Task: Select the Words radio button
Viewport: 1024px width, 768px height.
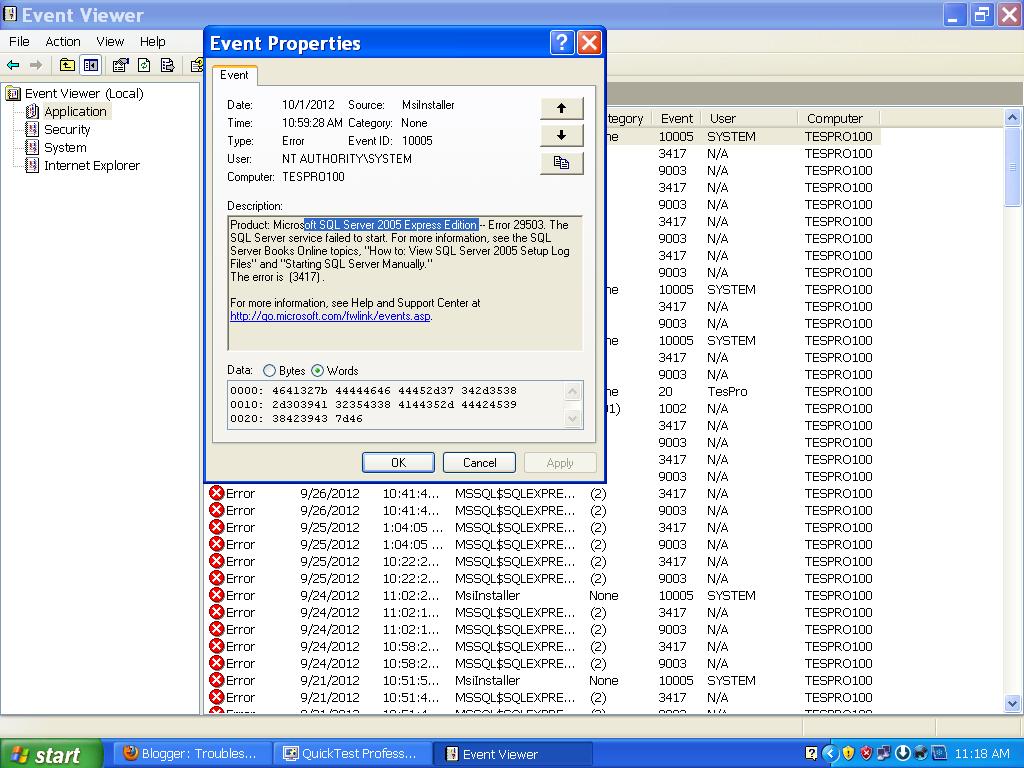Action: tap(317, 370)
